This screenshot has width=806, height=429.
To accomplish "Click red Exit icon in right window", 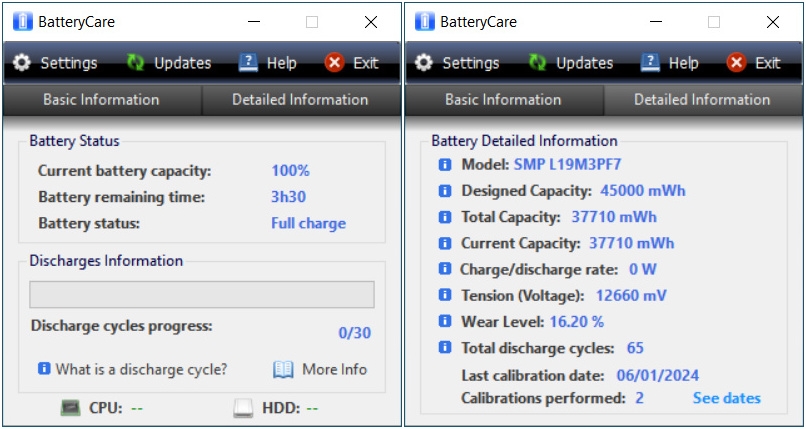I will [x=736, y=63].
